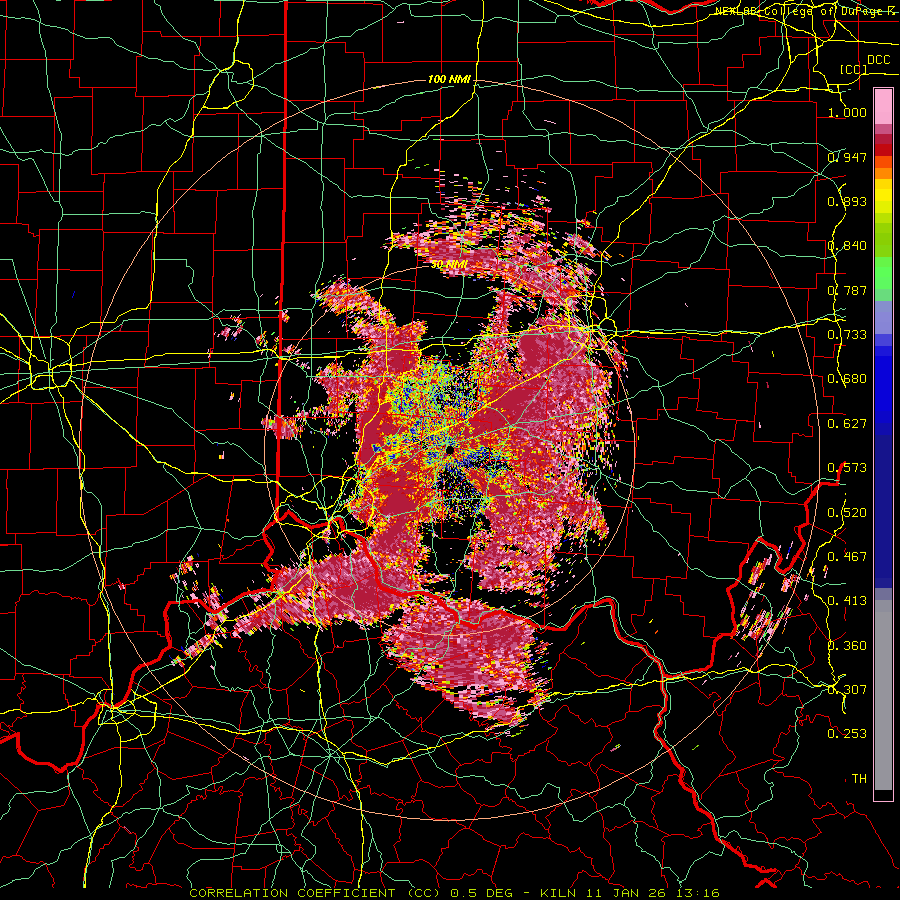900x900 pixels.
Task: Click the bright green color scale band
Action: coord(883,273)
